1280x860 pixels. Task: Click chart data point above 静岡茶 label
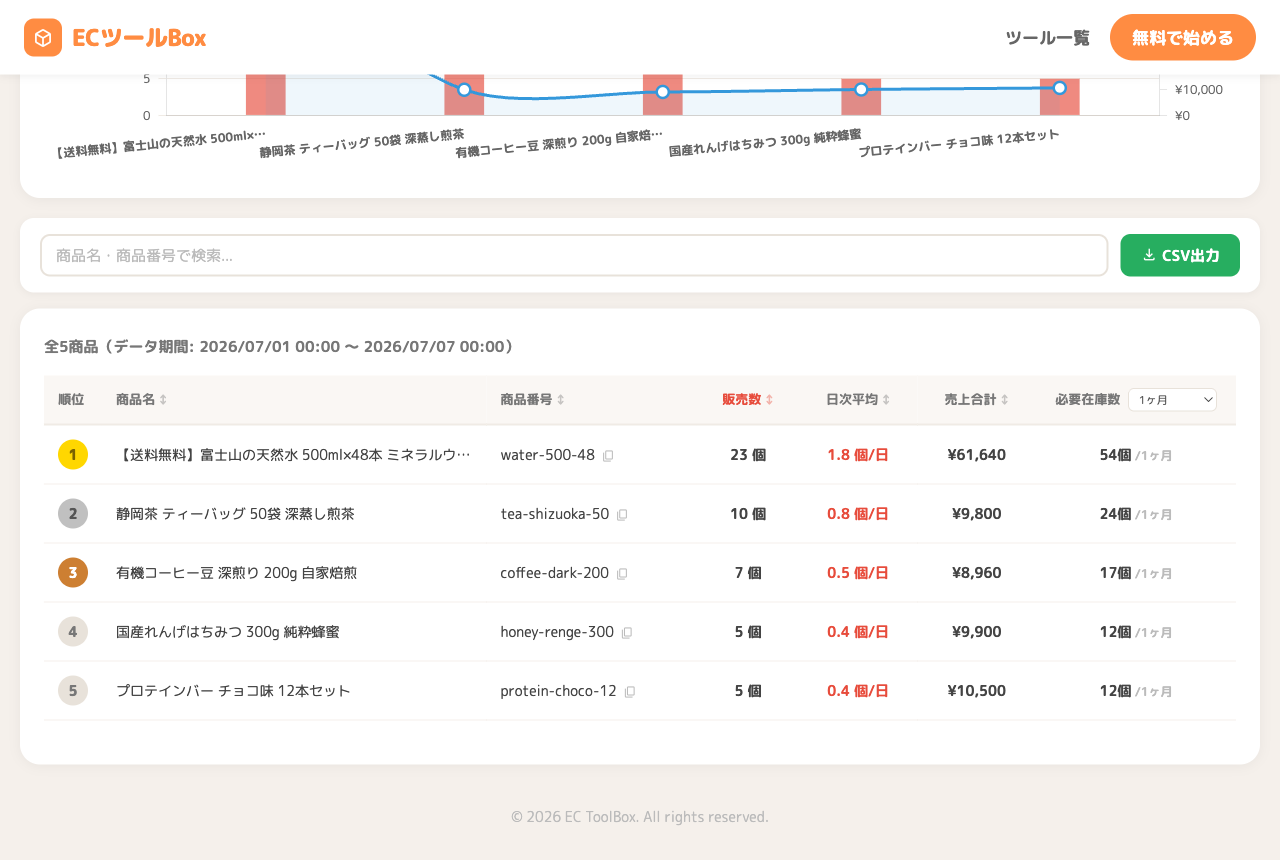464,90
